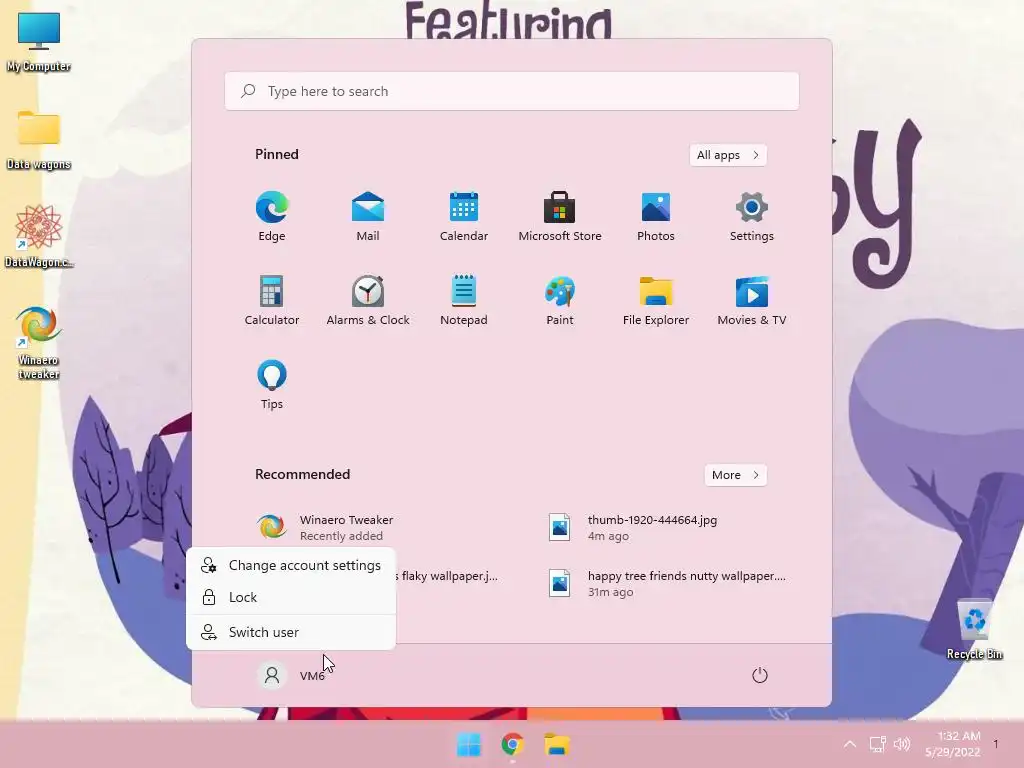This screenshot has height=768, width=1024.
Task: Open Alarms & Clock app
Action: 368,300
